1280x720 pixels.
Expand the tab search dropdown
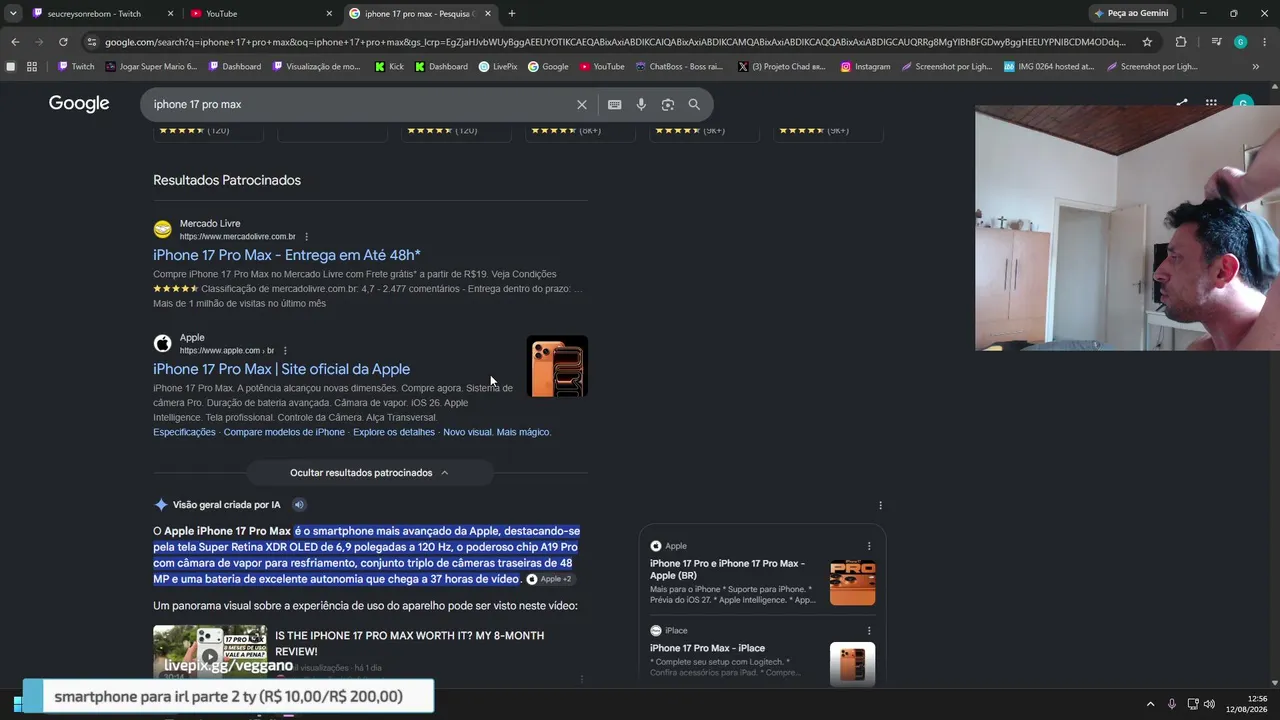[x=13, y=13]
